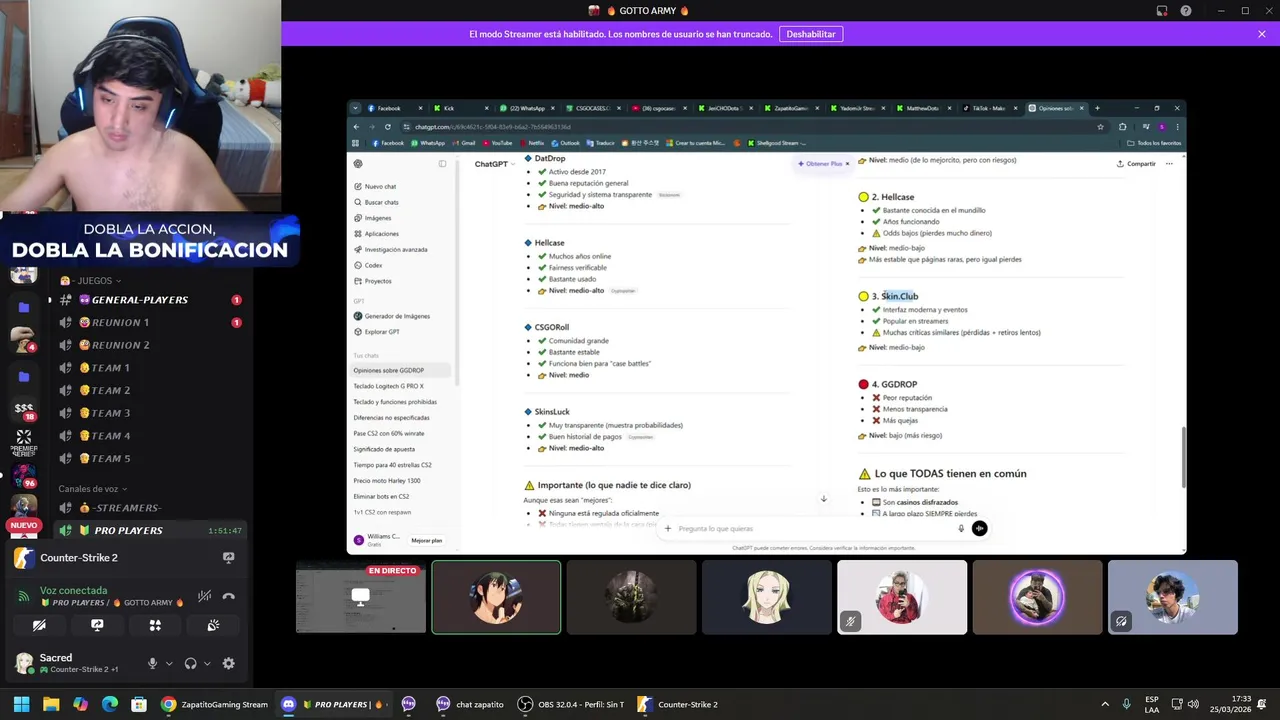1280x720 pixels.
Task: Join the TEAM 2 voice channel
Action: click(x=148, y=390)
